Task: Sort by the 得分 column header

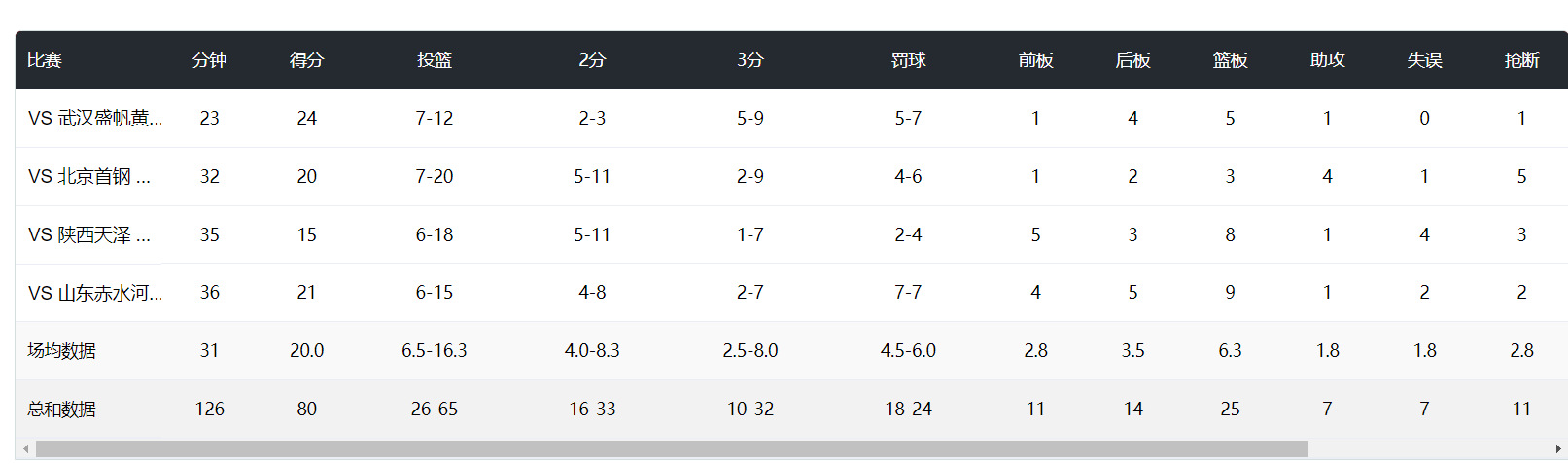Action: coord(306,60)
